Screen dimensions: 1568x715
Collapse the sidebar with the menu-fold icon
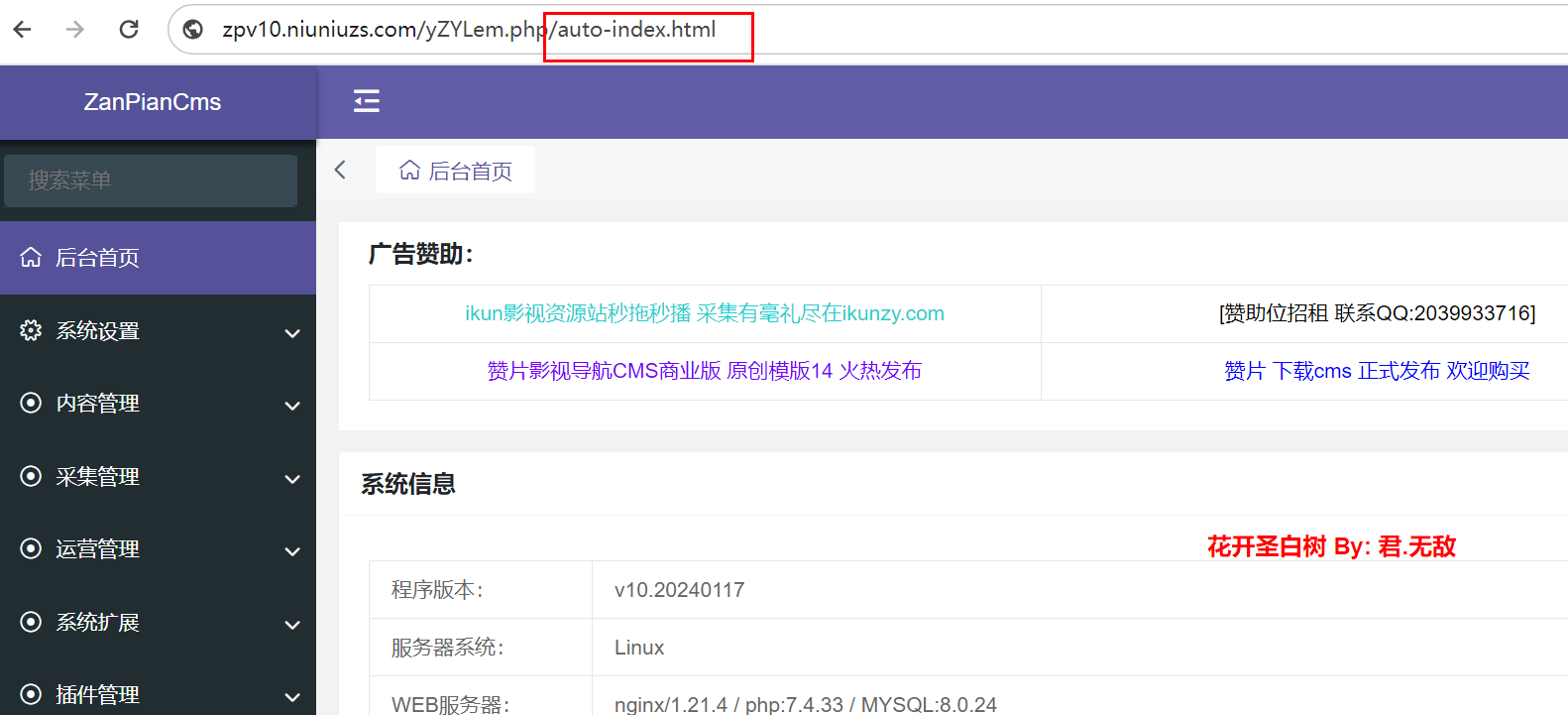tap(367, 101)
